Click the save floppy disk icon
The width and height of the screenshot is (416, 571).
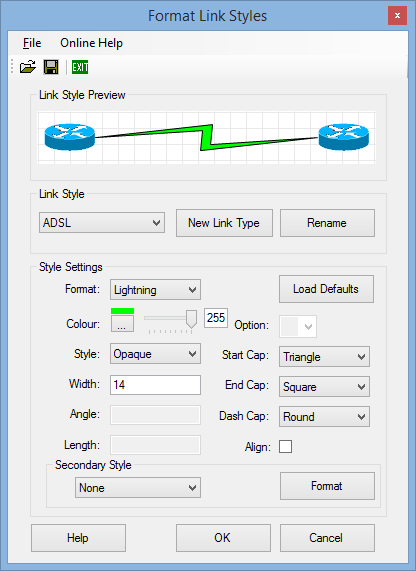pos(51,67)
